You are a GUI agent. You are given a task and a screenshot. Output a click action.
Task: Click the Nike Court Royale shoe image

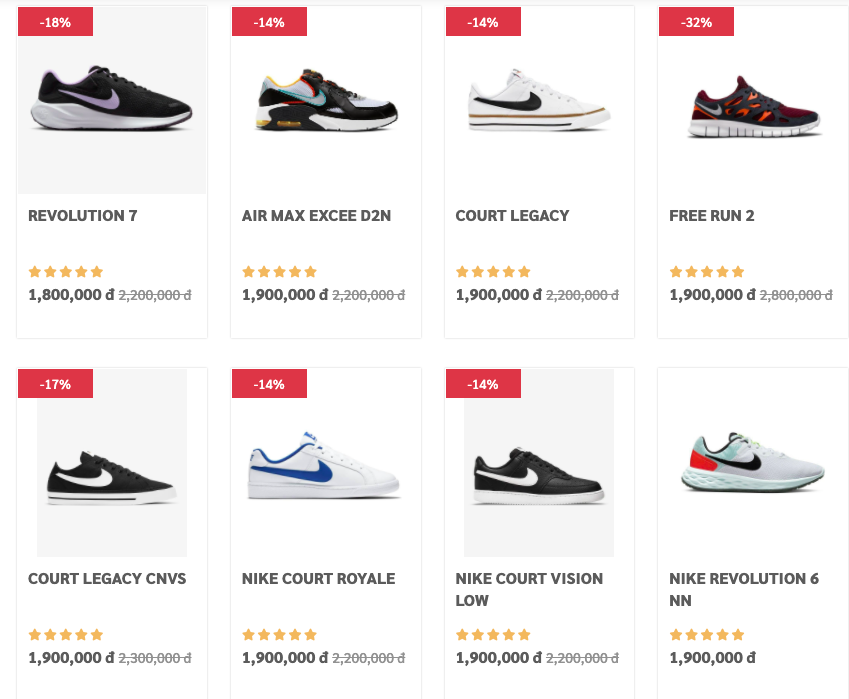point(325,462)
